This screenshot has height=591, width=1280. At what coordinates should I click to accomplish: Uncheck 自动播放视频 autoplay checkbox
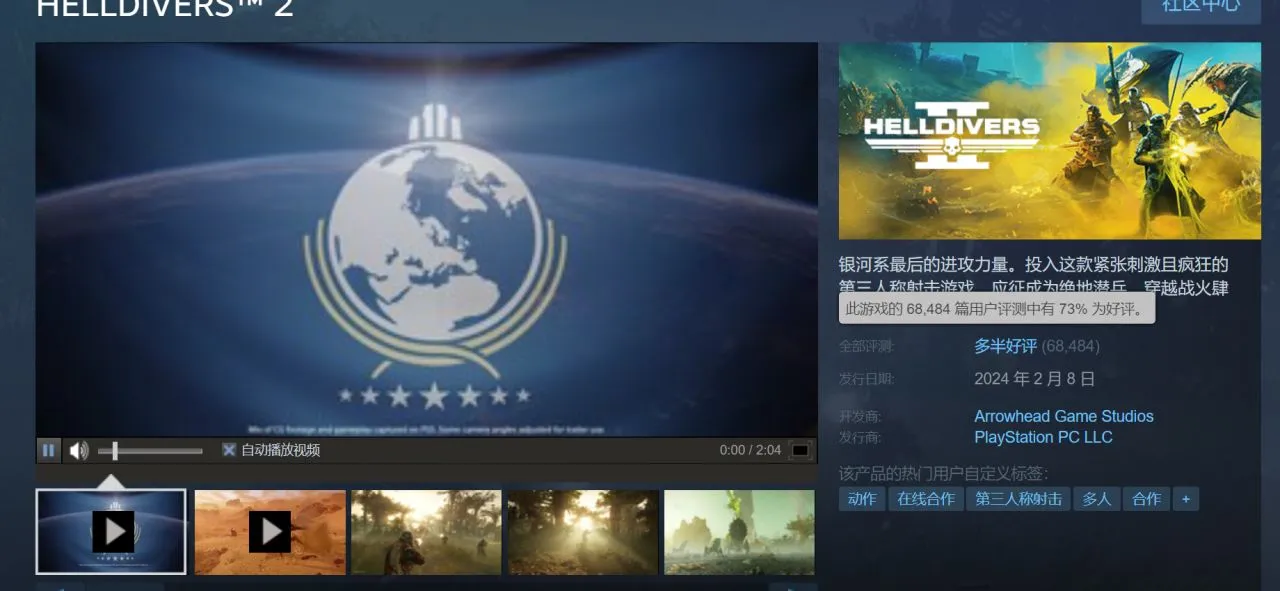pos(229,450)
